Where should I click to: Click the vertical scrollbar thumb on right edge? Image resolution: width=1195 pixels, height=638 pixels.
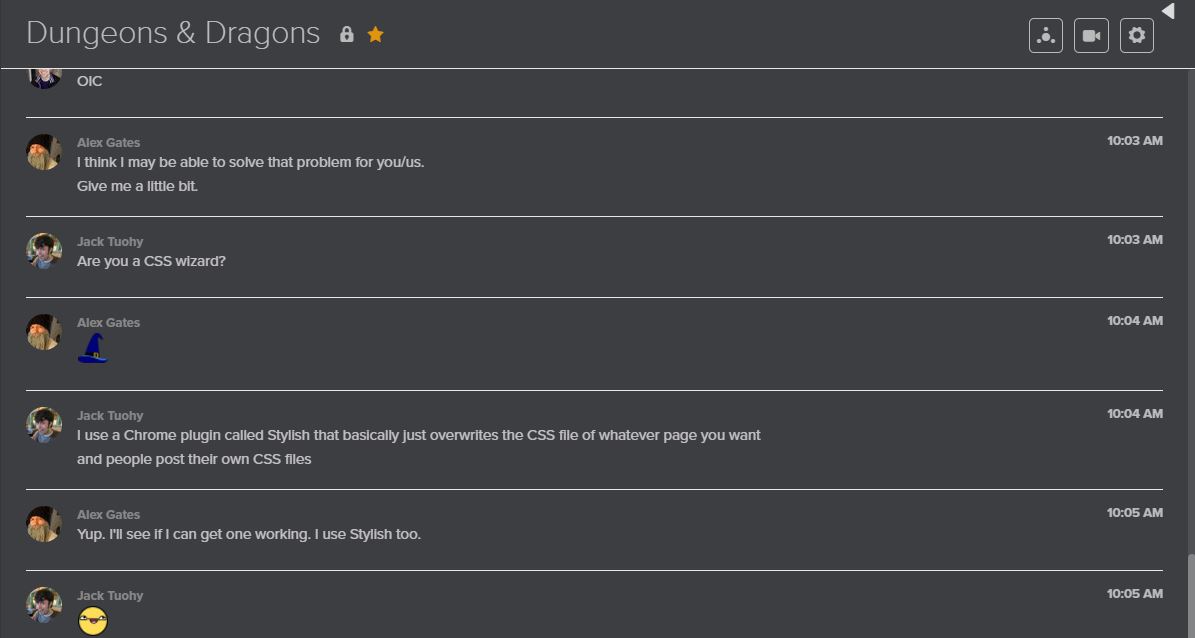click(1190, 596)
